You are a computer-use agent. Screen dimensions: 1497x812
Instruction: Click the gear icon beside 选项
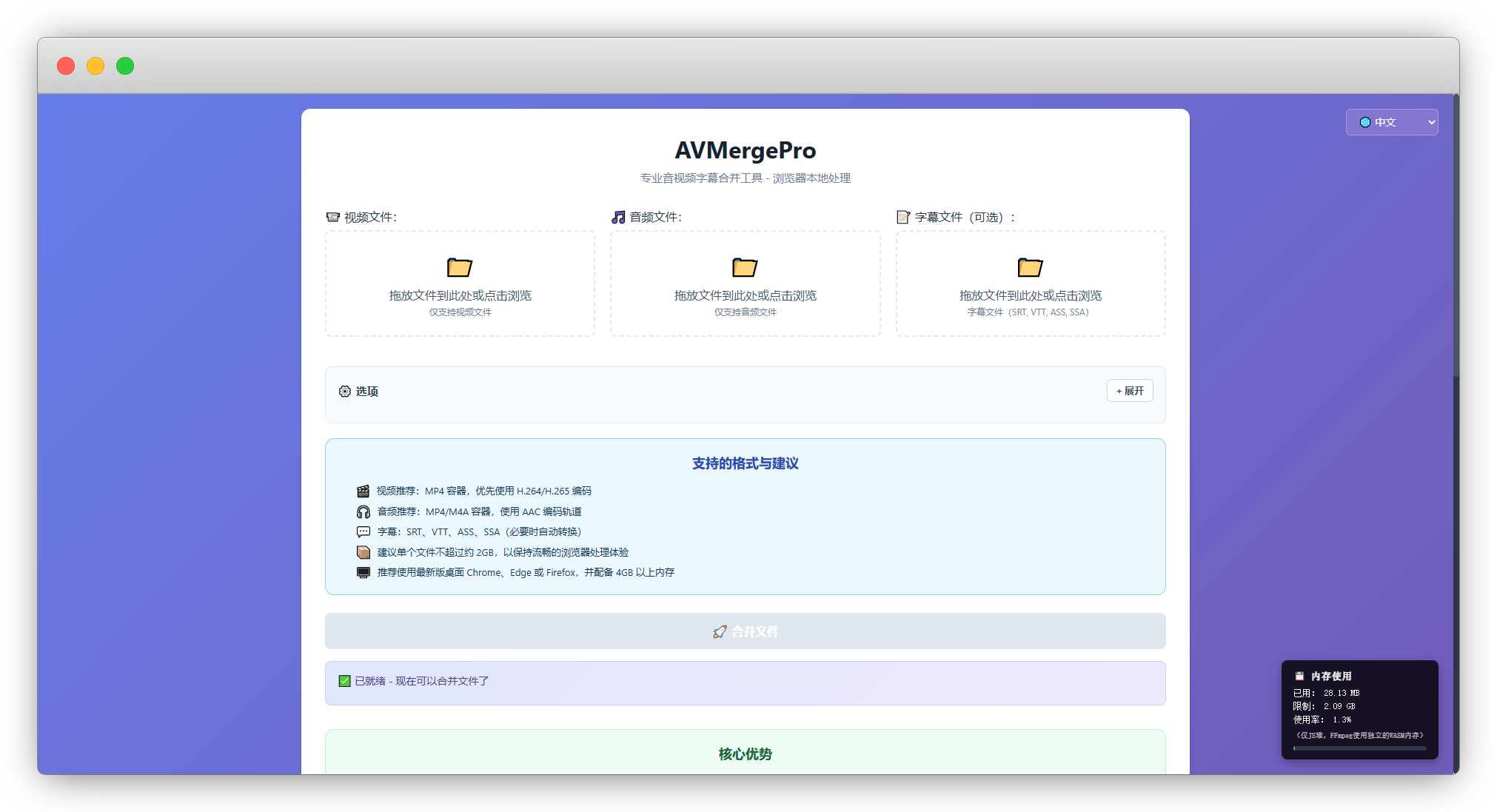(x=345, y=392)
